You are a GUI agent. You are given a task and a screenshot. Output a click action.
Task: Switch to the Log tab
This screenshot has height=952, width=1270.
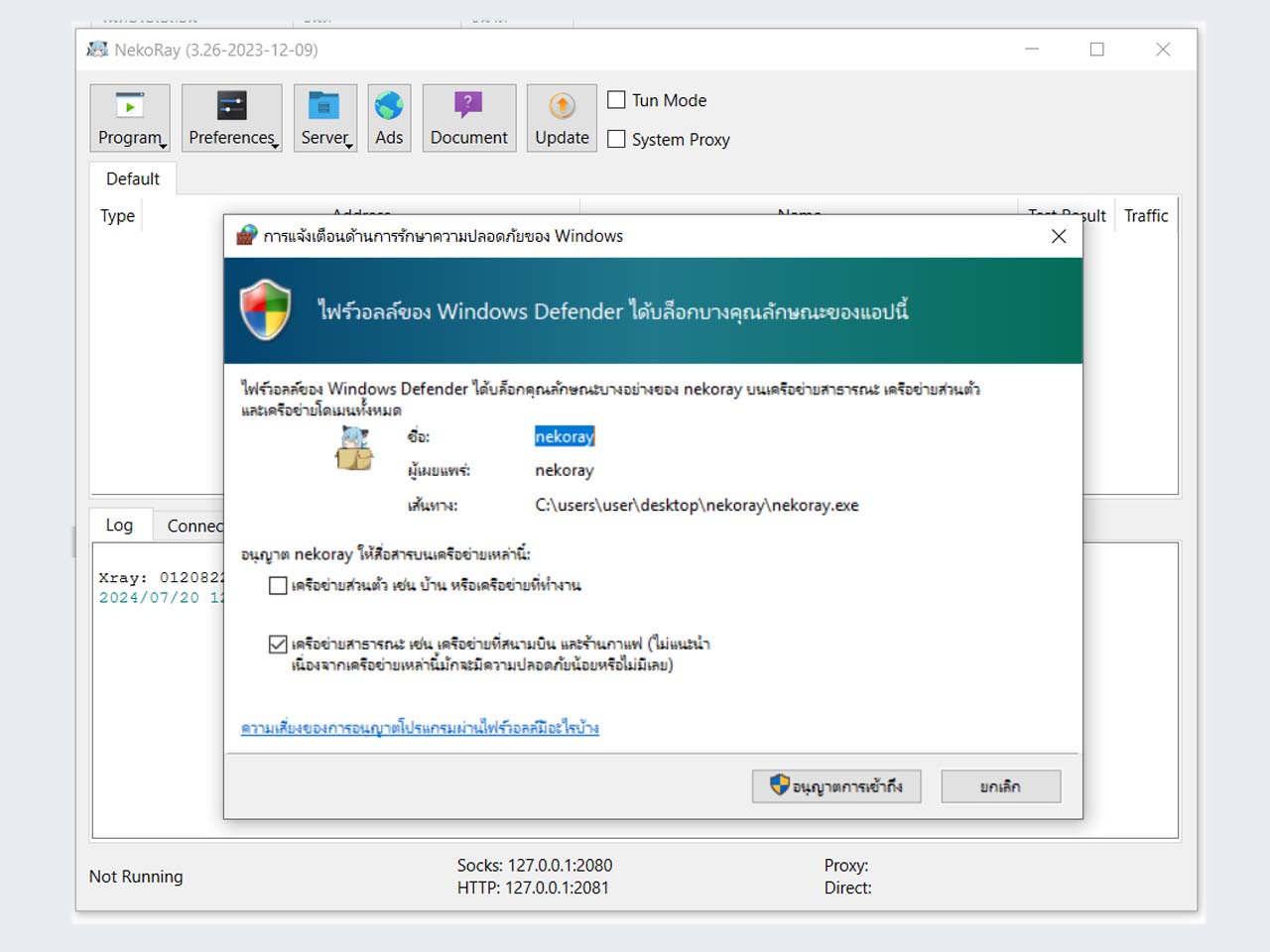pos(119,525)
